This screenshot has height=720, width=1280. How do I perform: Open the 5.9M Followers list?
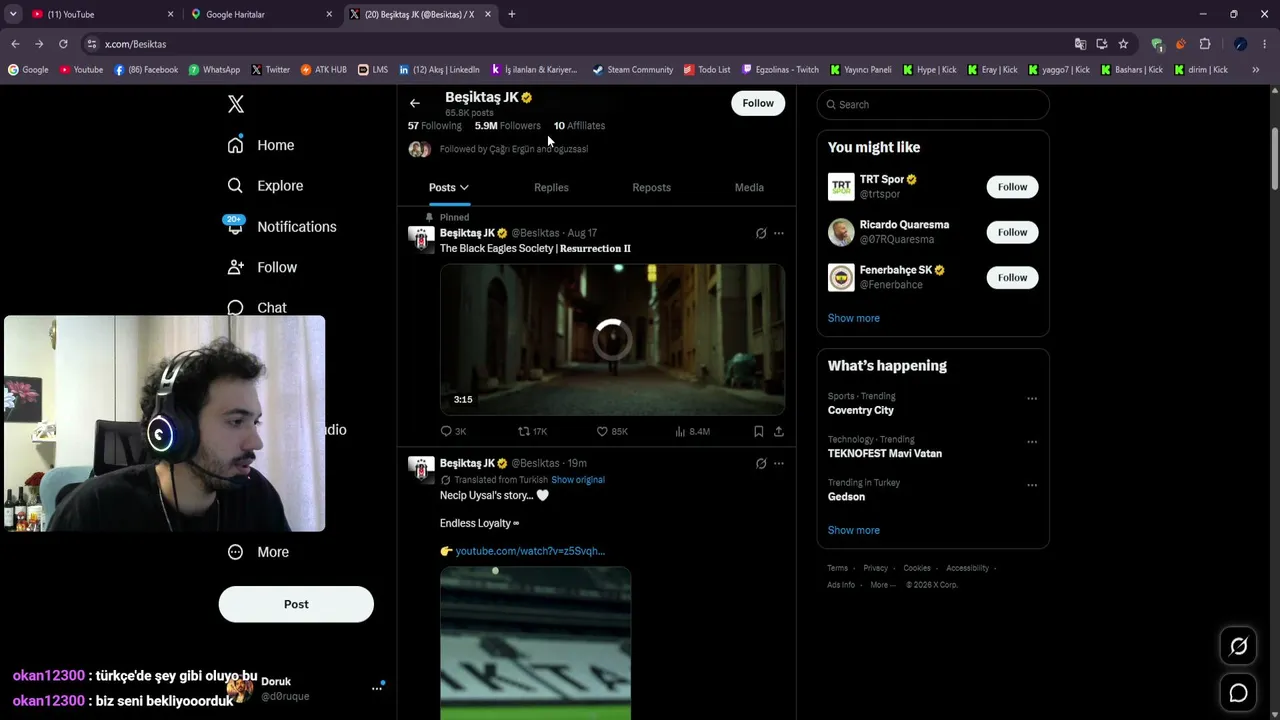click(x=507, y=126)
